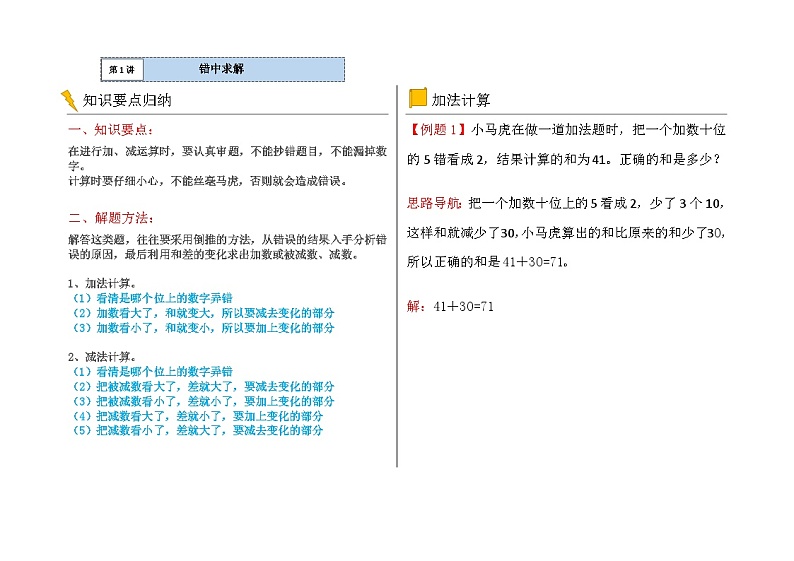Click the red 【例题 1】 label
The image size is (794, 561).
pos(436,130)
